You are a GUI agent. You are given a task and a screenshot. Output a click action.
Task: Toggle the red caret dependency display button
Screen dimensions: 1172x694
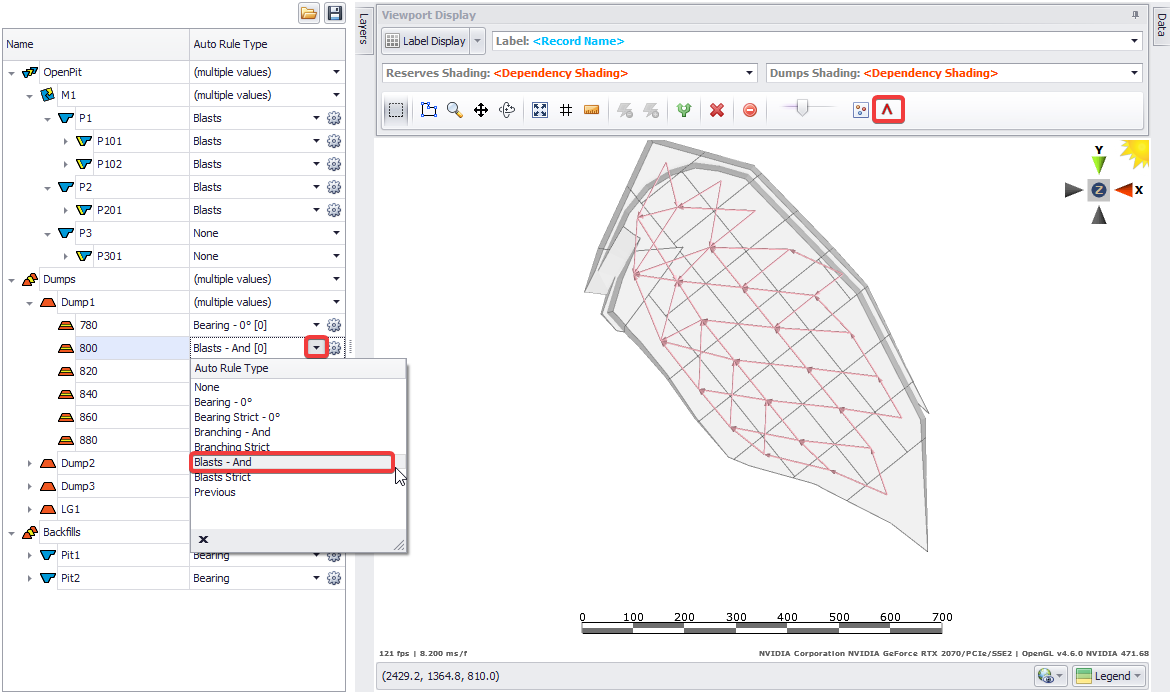point(888,110)
